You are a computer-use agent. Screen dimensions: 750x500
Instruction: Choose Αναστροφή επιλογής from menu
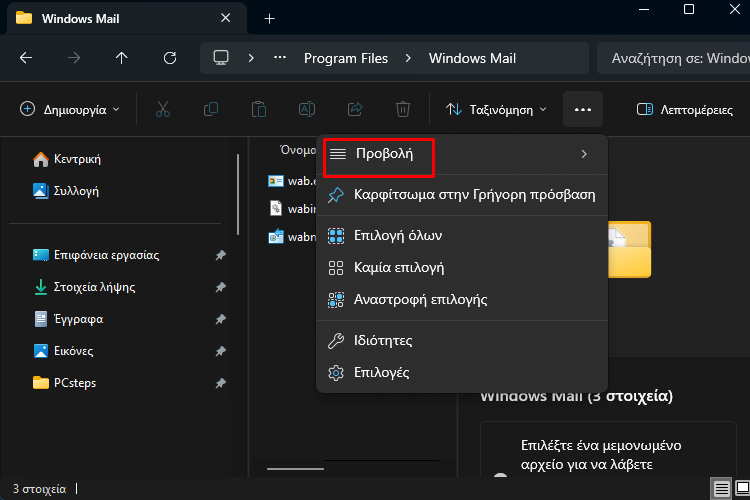pyautogui.click(x=463, y=300)
